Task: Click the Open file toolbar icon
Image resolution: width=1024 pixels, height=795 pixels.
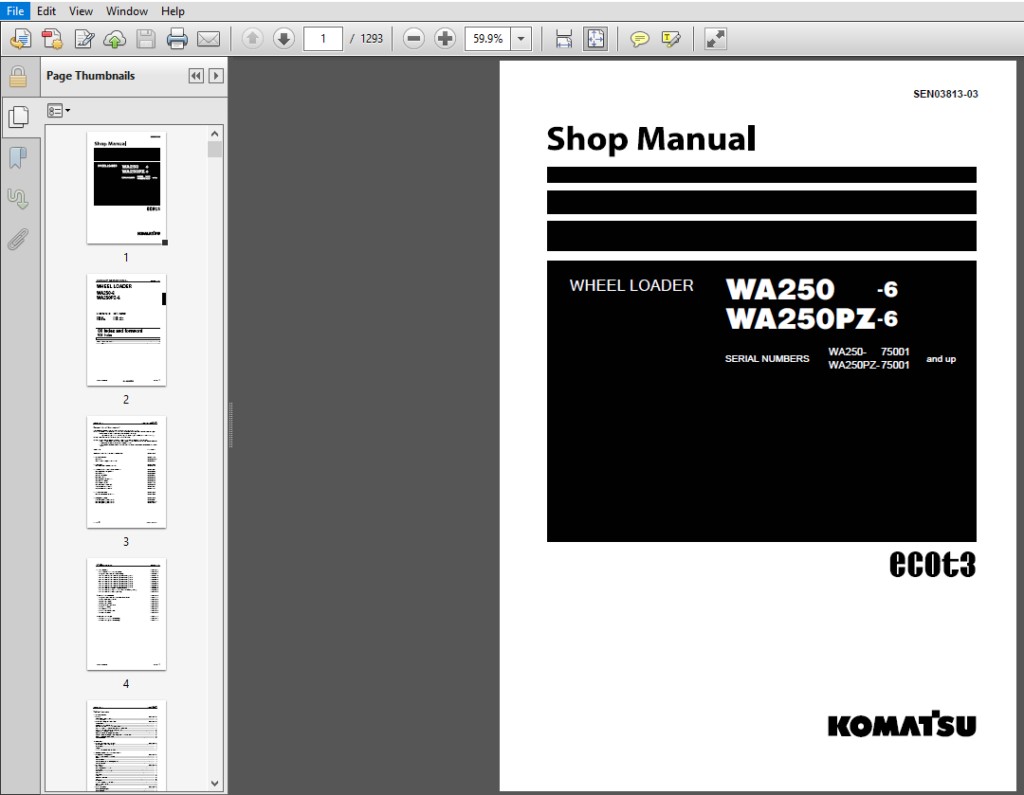Action: pos(20,39)
